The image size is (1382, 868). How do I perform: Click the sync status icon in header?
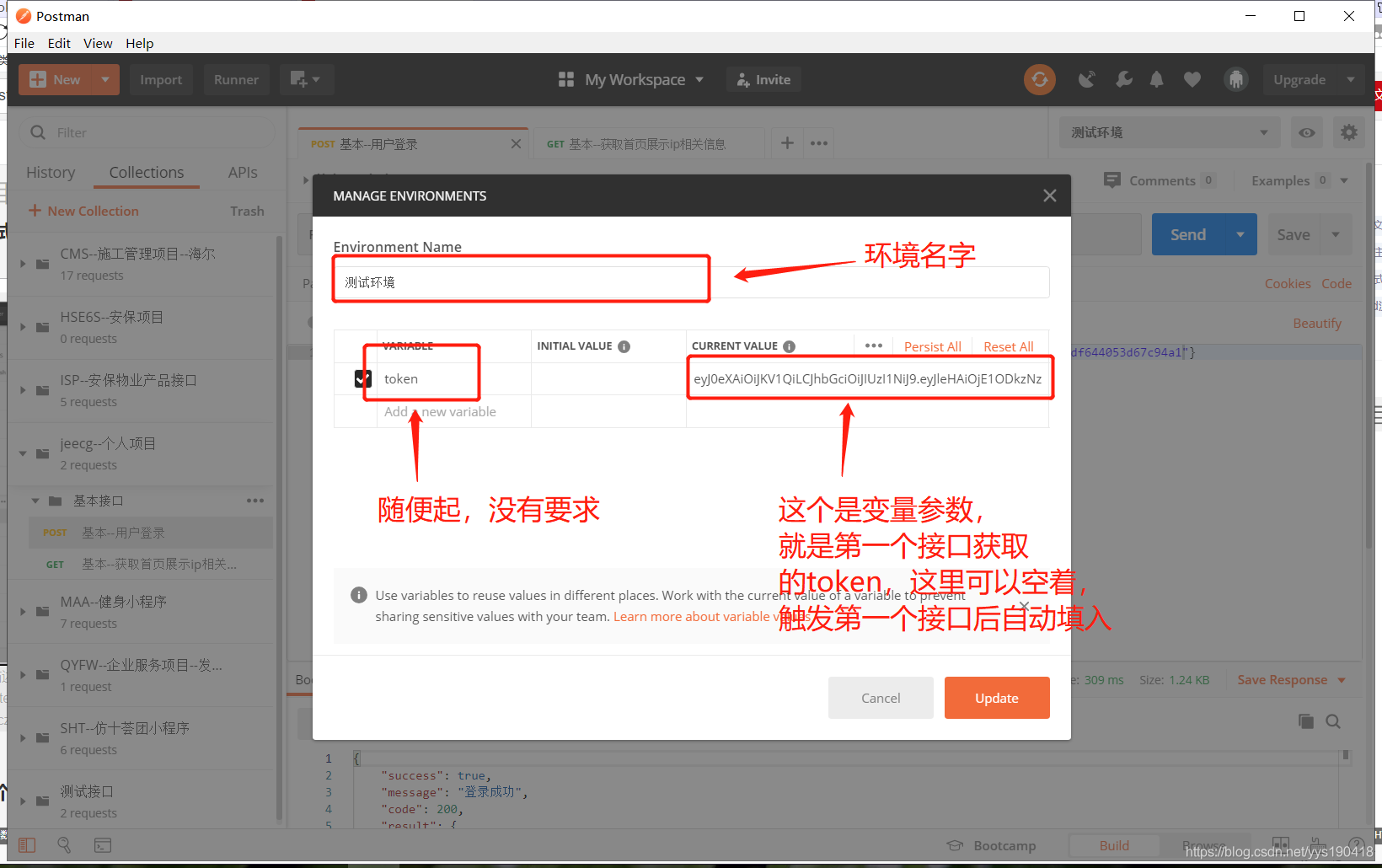(x=1039, y=79)
